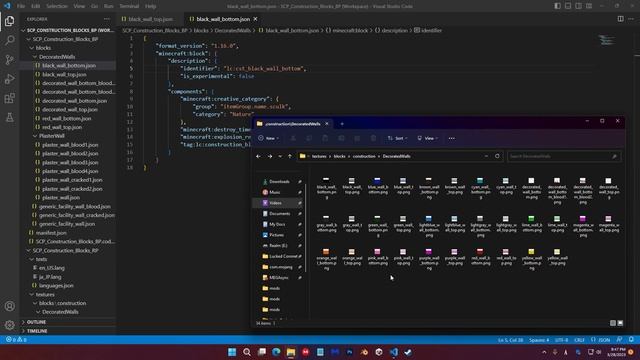The width and height of the screenshot is (640, 360).
Task: Open Blender from taskbar
Action: click(364, 352)
